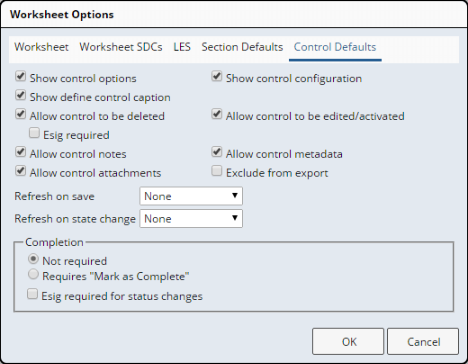Toggle Allow control notes checkbox

20,152
